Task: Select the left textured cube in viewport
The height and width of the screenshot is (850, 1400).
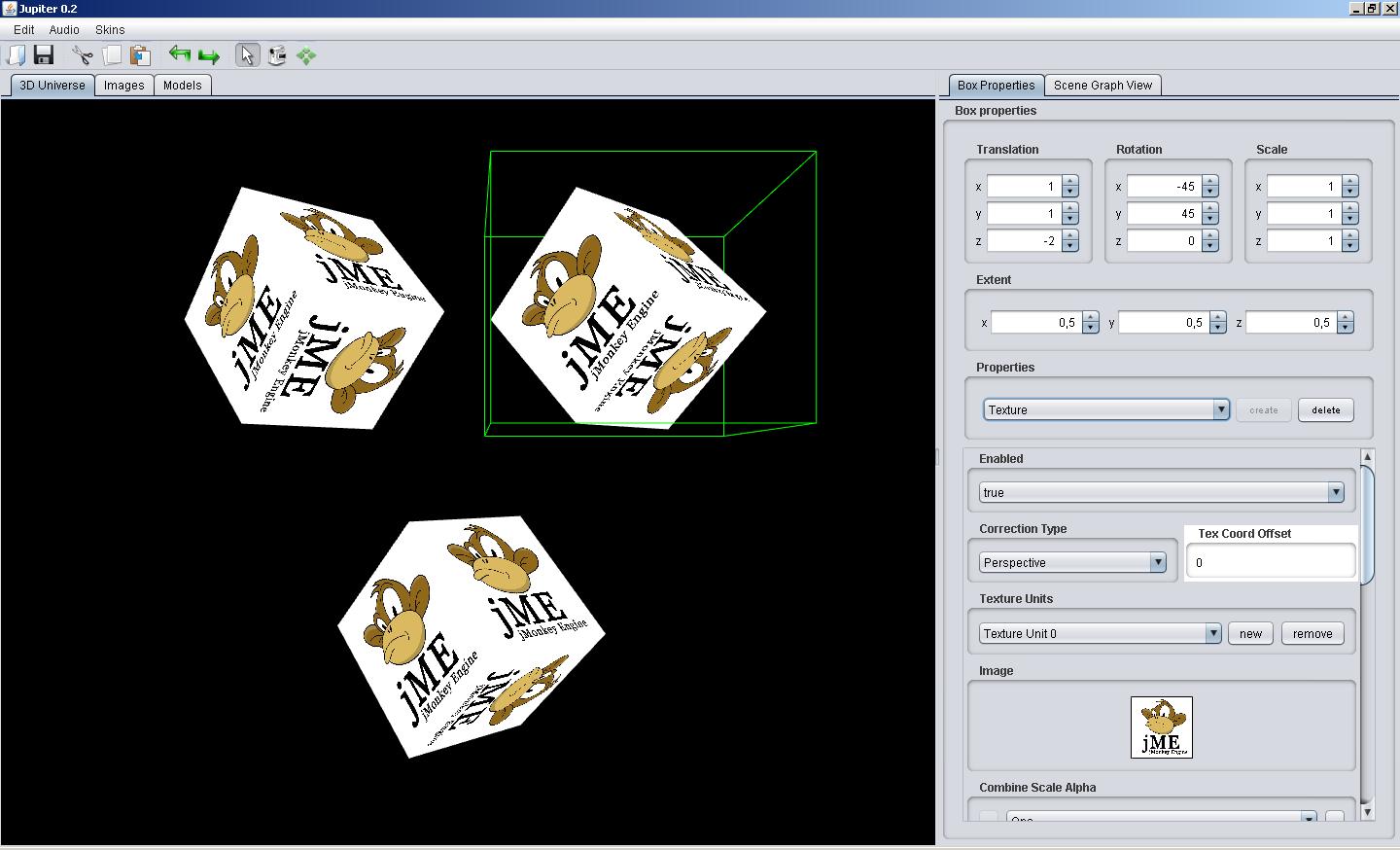Action: click(314, 308)
